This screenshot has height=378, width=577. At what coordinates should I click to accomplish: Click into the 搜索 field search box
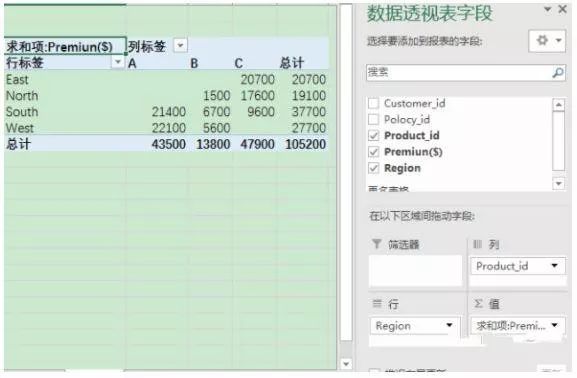[x=459, y=73]
